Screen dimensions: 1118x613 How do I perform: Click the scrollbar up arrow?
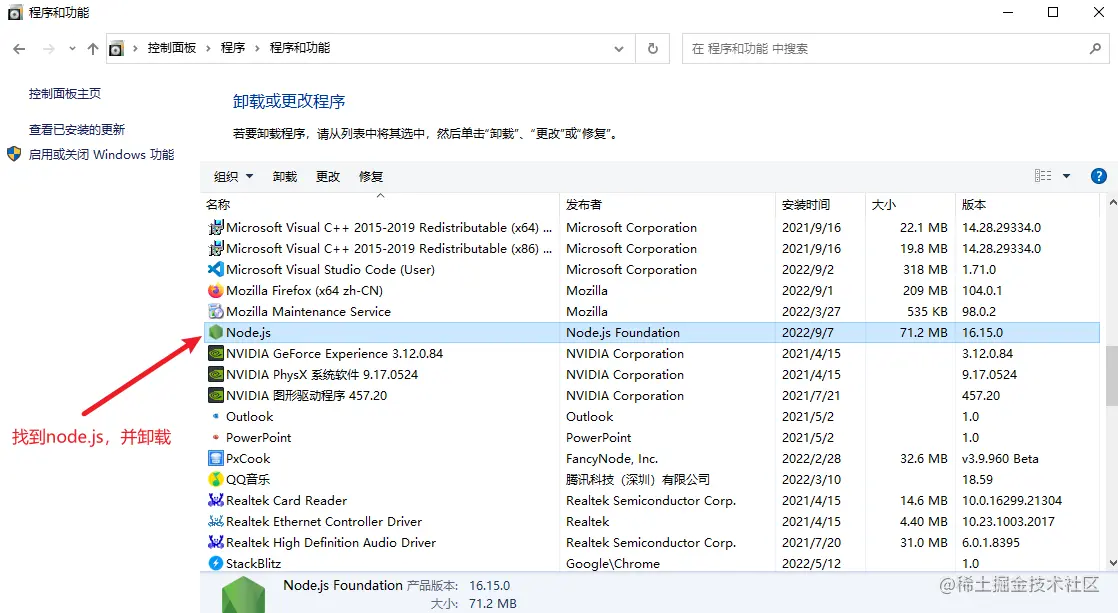pos(1112,203)
